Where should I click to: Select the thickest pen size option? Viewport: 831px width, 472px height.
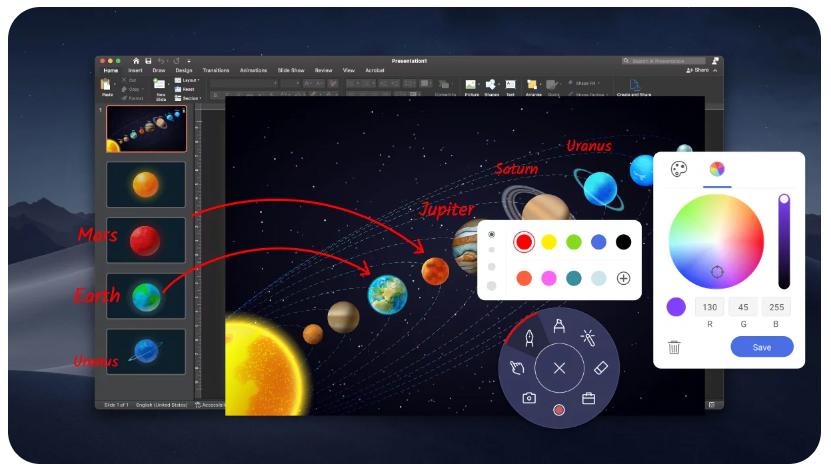click(491, 285)
